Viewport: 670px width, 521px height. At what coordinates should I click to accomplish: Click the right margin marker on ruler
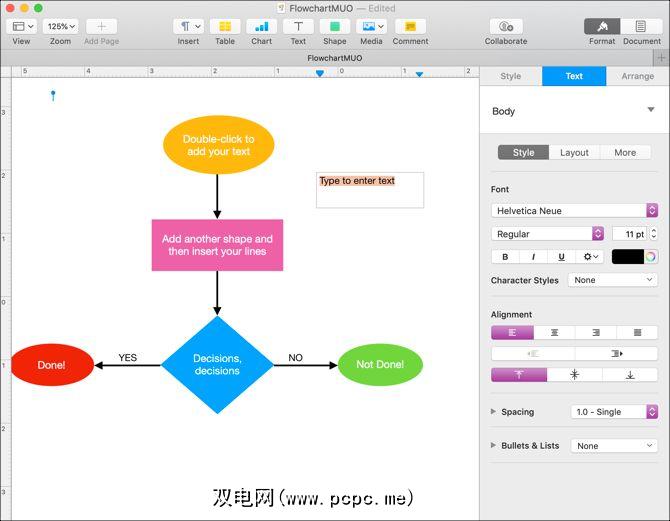click(x=420, y=74)
